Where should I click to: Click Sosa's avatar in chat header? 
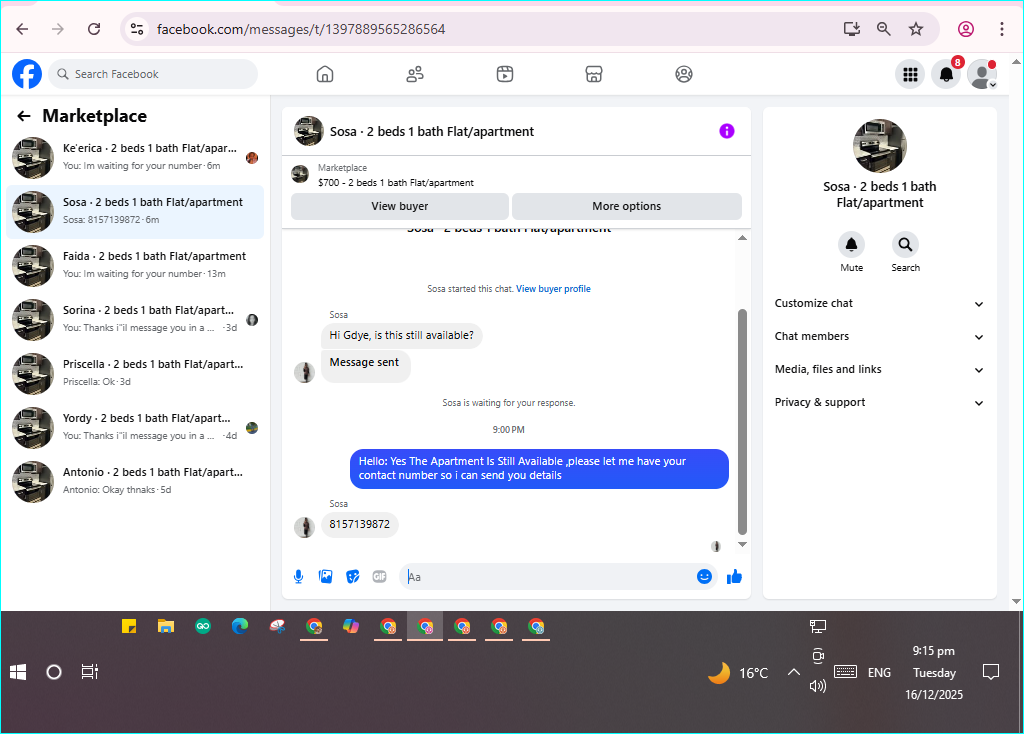click(309, 131)
